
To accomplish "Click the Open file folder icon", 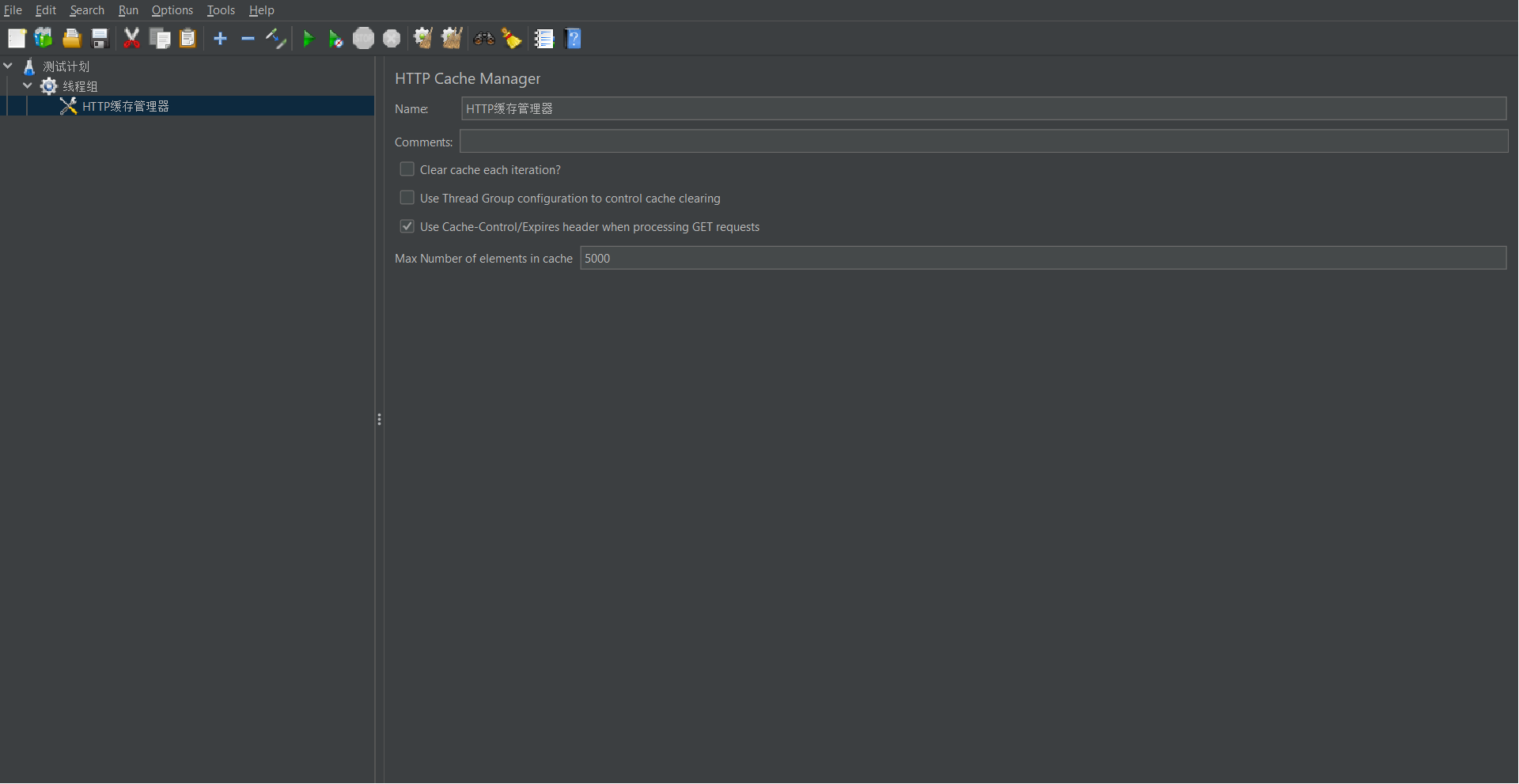I will pos(72,38).
